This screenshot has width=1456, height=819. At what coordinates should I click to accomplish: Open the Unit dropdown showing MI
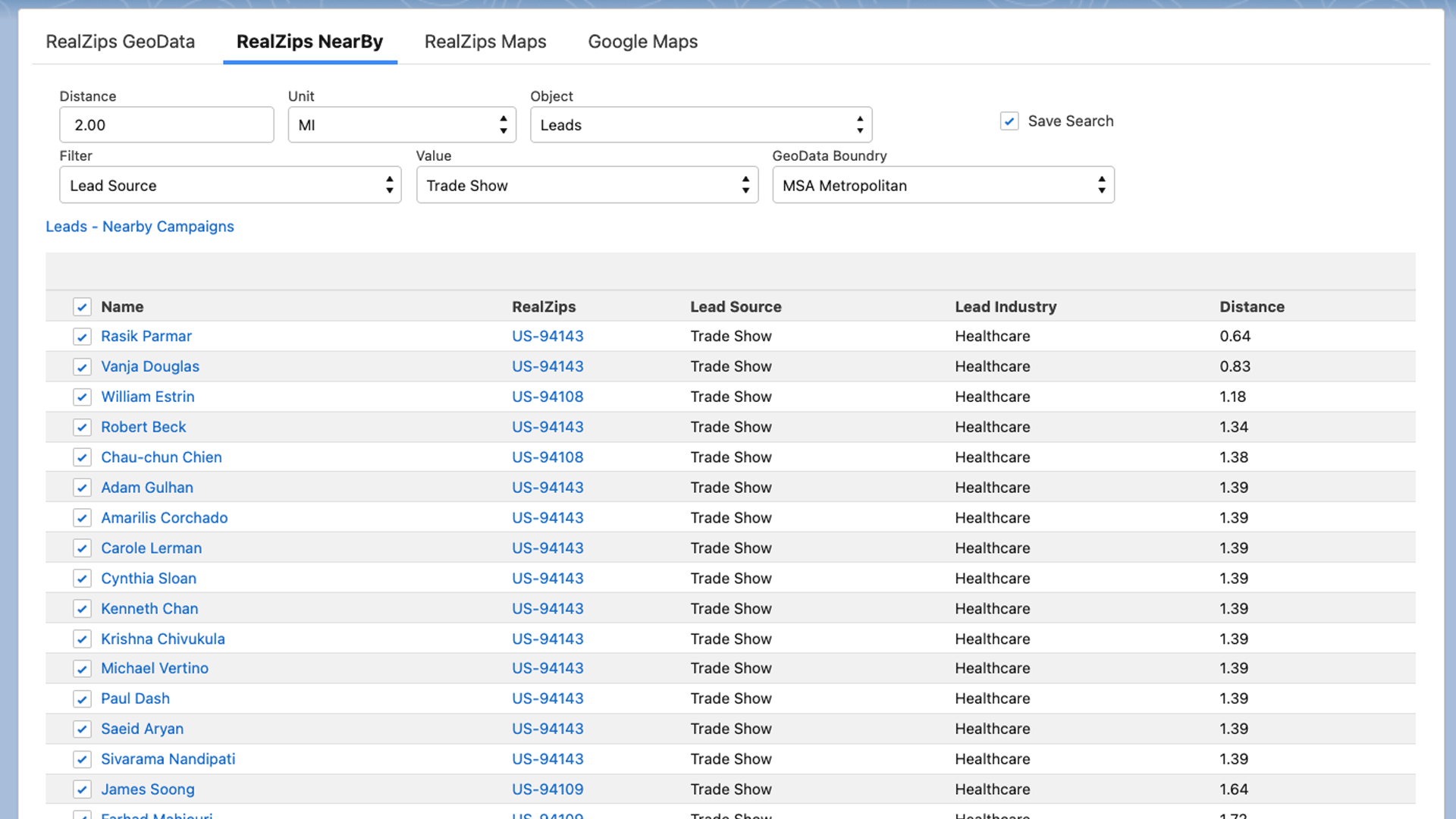point(402,124)
